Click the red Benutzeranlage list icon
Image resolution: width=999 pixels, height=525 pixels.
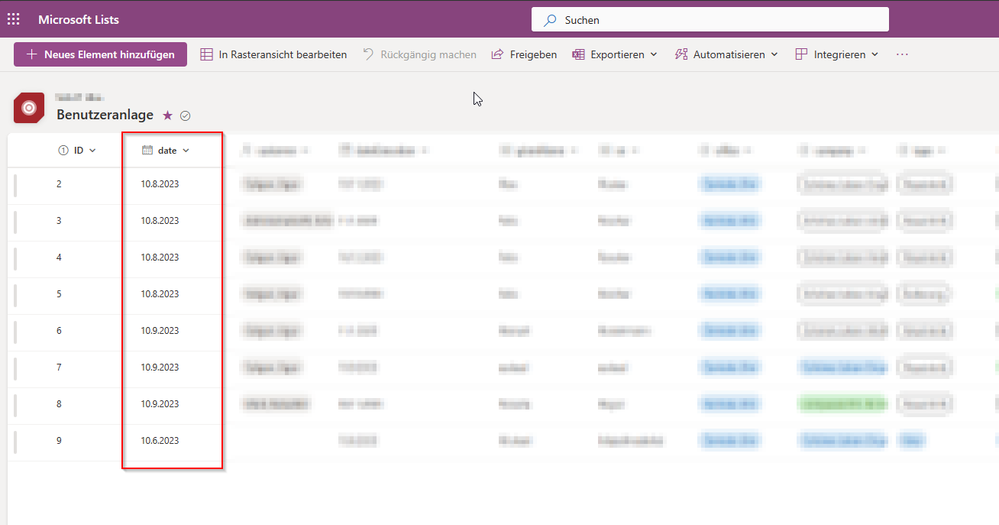[x=29, y=108]
